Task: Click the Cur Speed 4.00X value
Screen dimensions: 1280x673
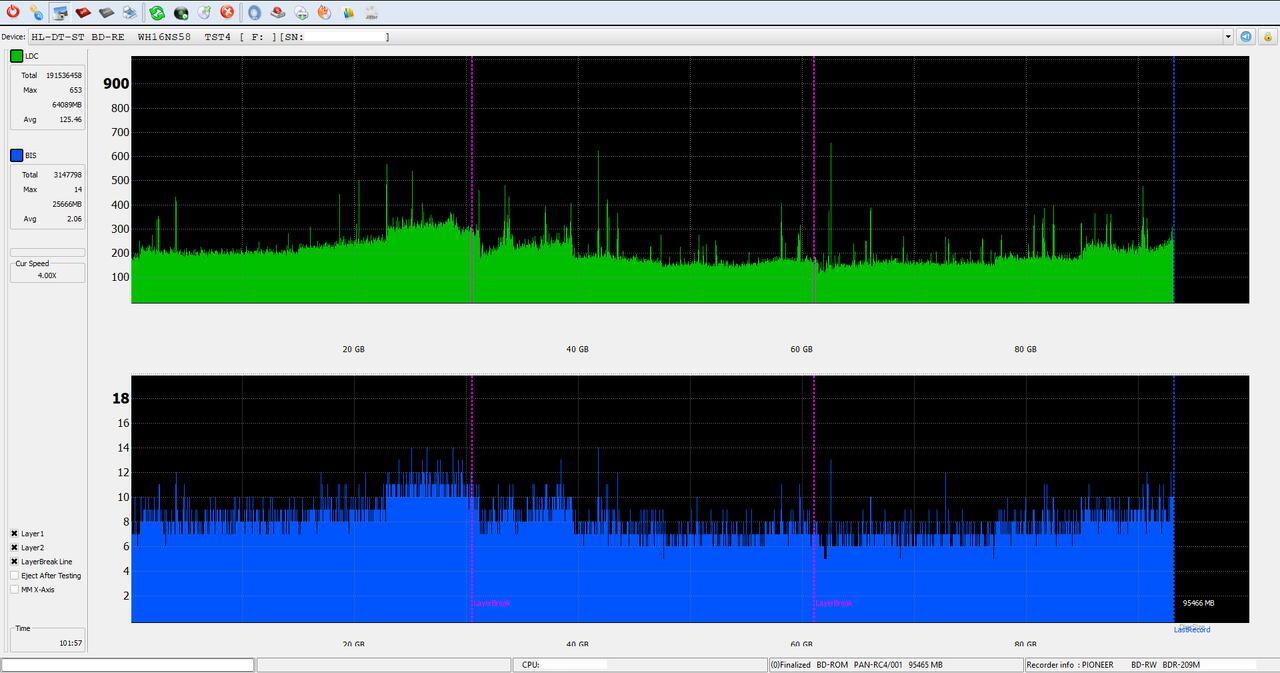Action: tap(47, 275)
